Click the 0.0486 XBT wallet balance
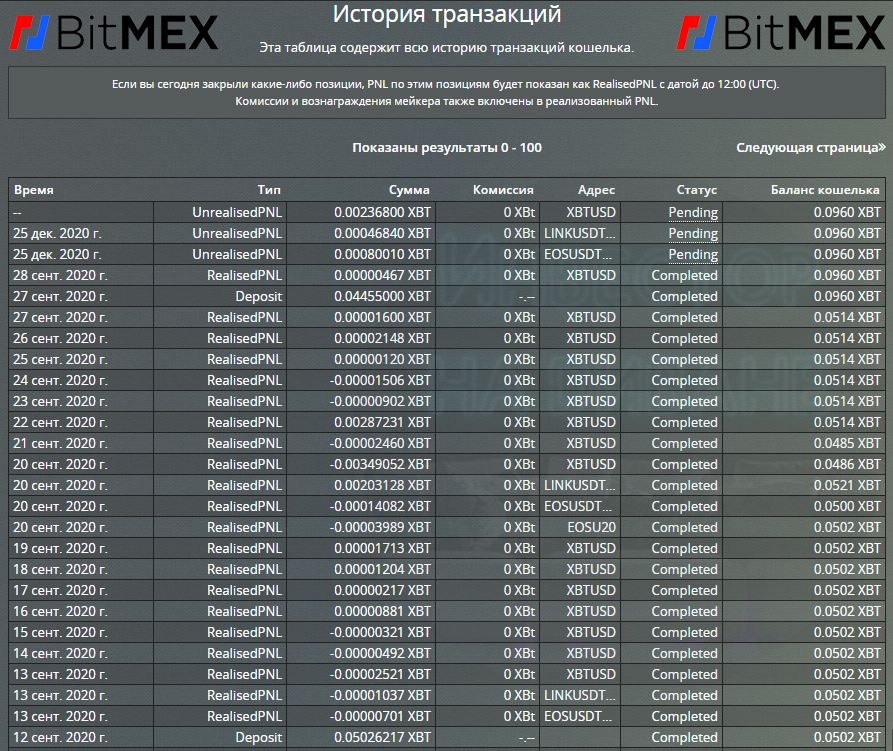This screenshot has height=751, width=893. (847, 464)
